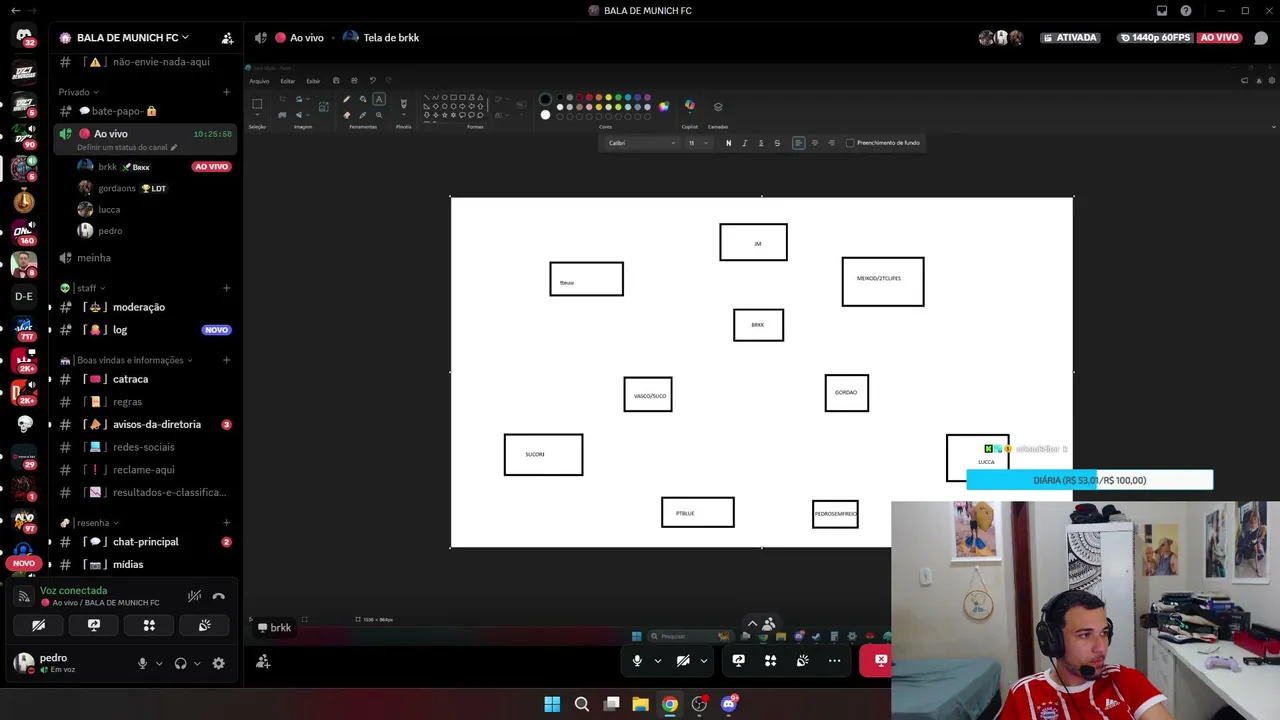The width and height of the screenshot is (1280, 720).
Task: Mute microphone in user panel
Action: (142, 663)
